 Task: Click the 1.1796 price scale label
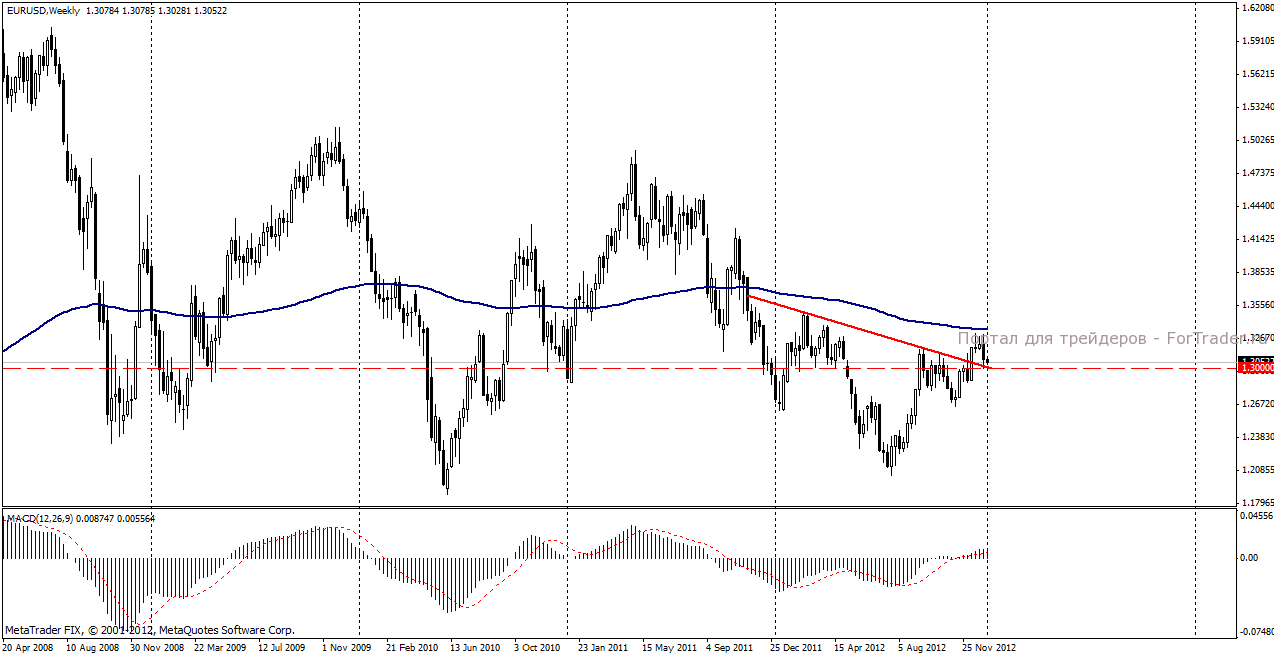point(1255,503)
